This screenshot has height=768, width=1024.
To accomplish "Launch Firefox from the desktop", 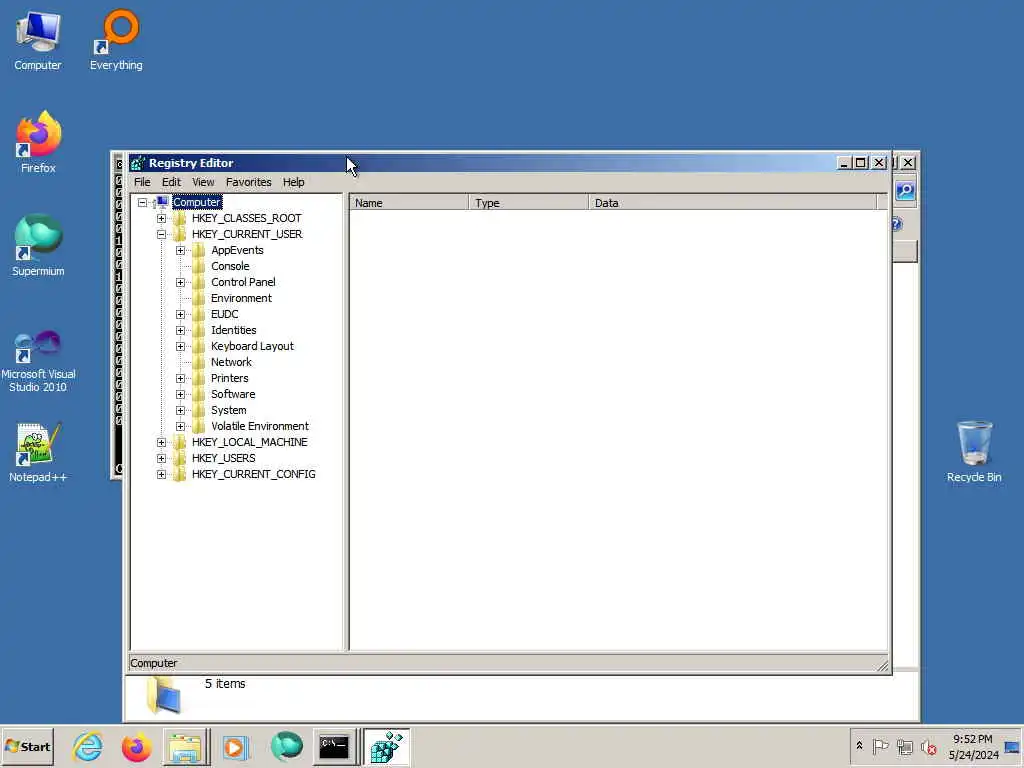I will tap(38, 142).
